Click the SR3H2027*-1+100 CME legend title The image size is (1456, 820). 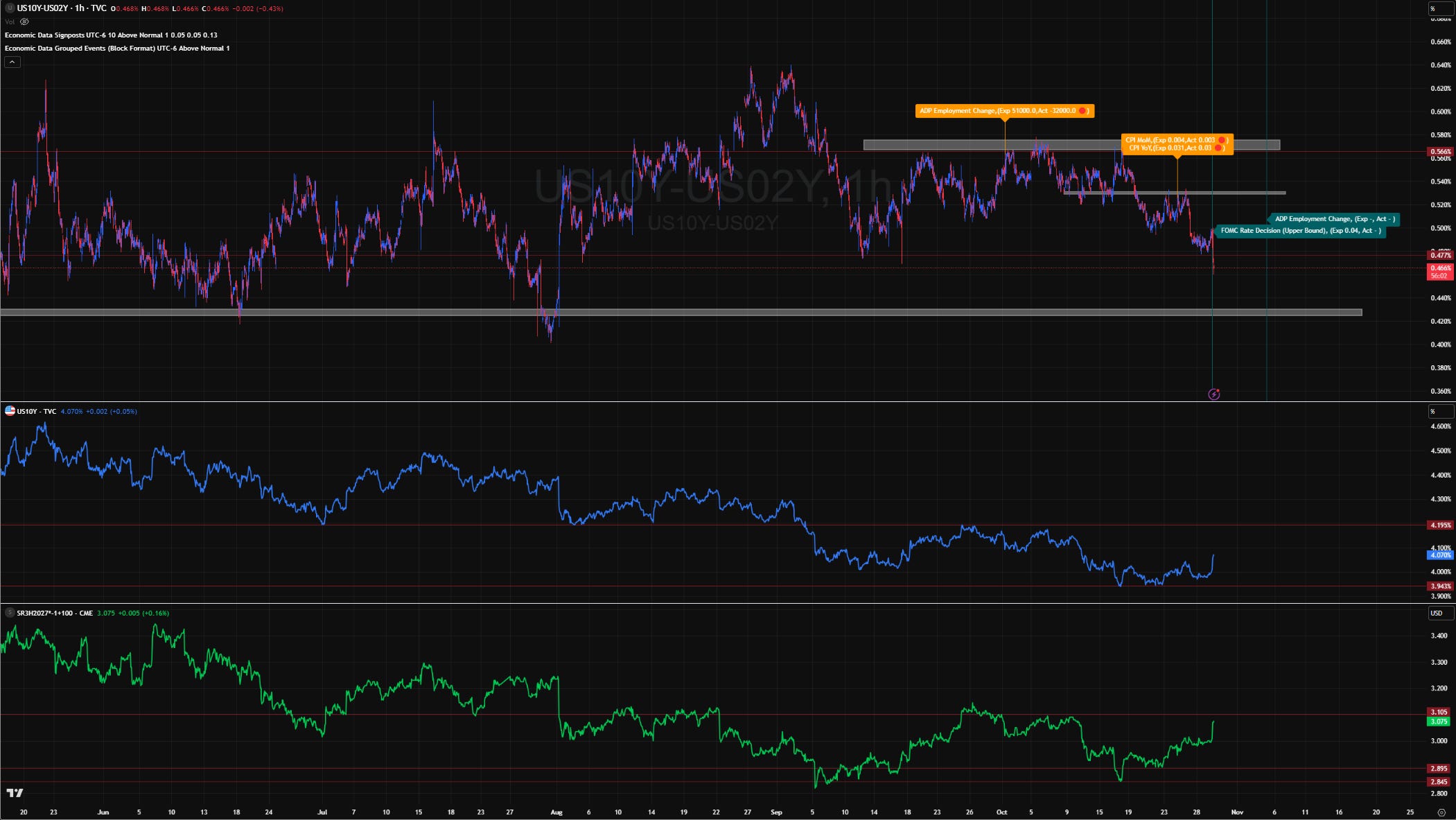tap(55, 613)
